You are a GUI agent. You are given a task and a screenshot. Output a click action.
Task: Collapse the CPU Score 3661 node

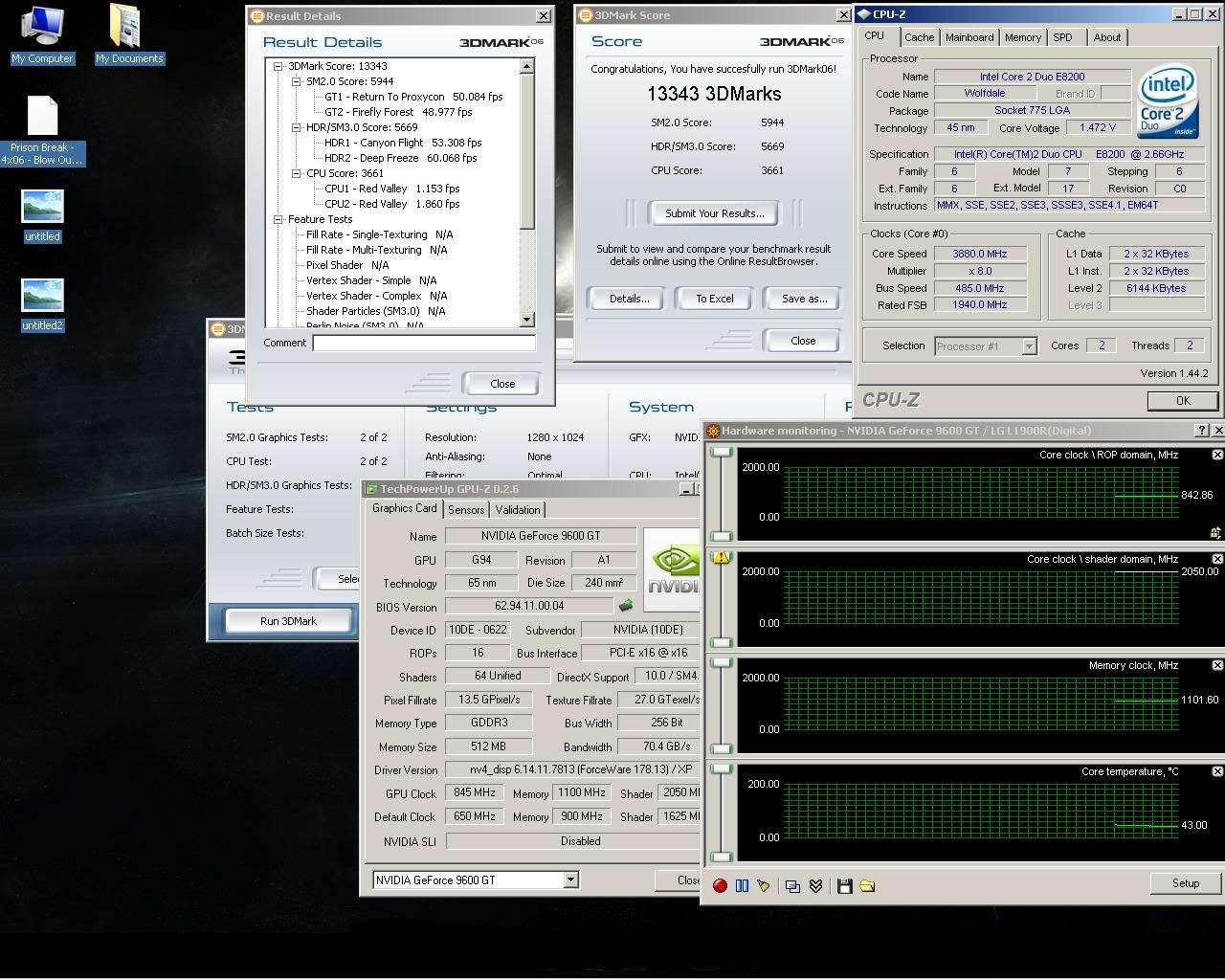coord(297,173)
